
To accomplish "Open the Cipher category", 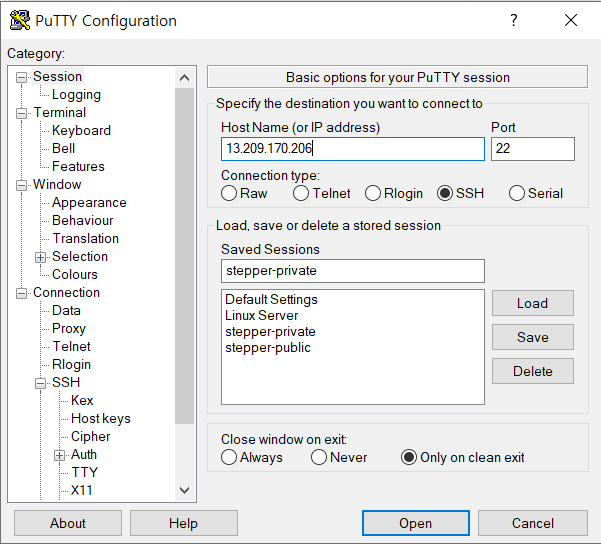I will pos(90,437).
